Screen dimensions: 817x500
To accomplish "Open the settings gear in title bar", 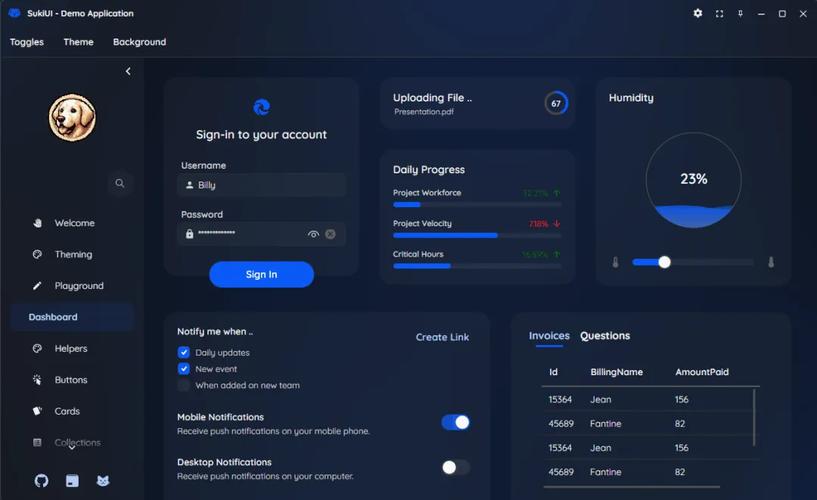I will tap(698, 14).
